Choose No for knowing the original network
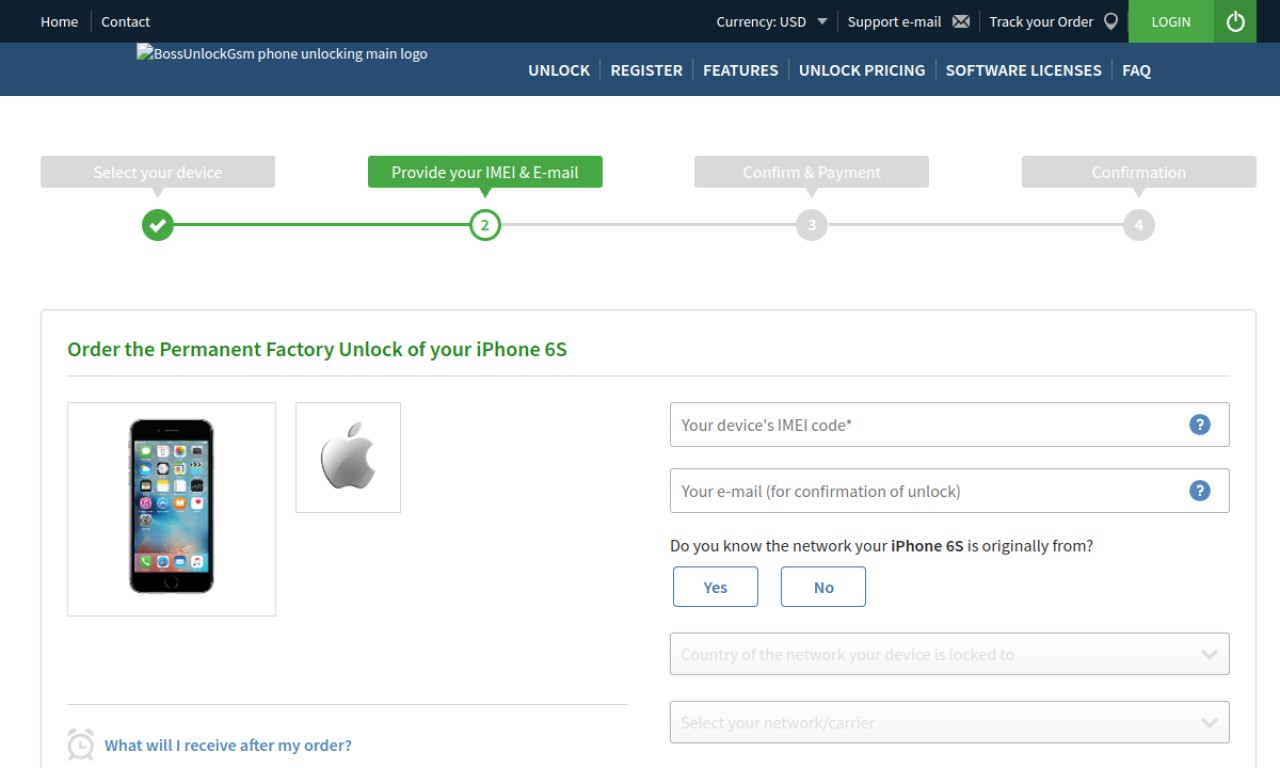This screenshot has height=768, width=1280. pyautogui.click(x=823, y=587)
